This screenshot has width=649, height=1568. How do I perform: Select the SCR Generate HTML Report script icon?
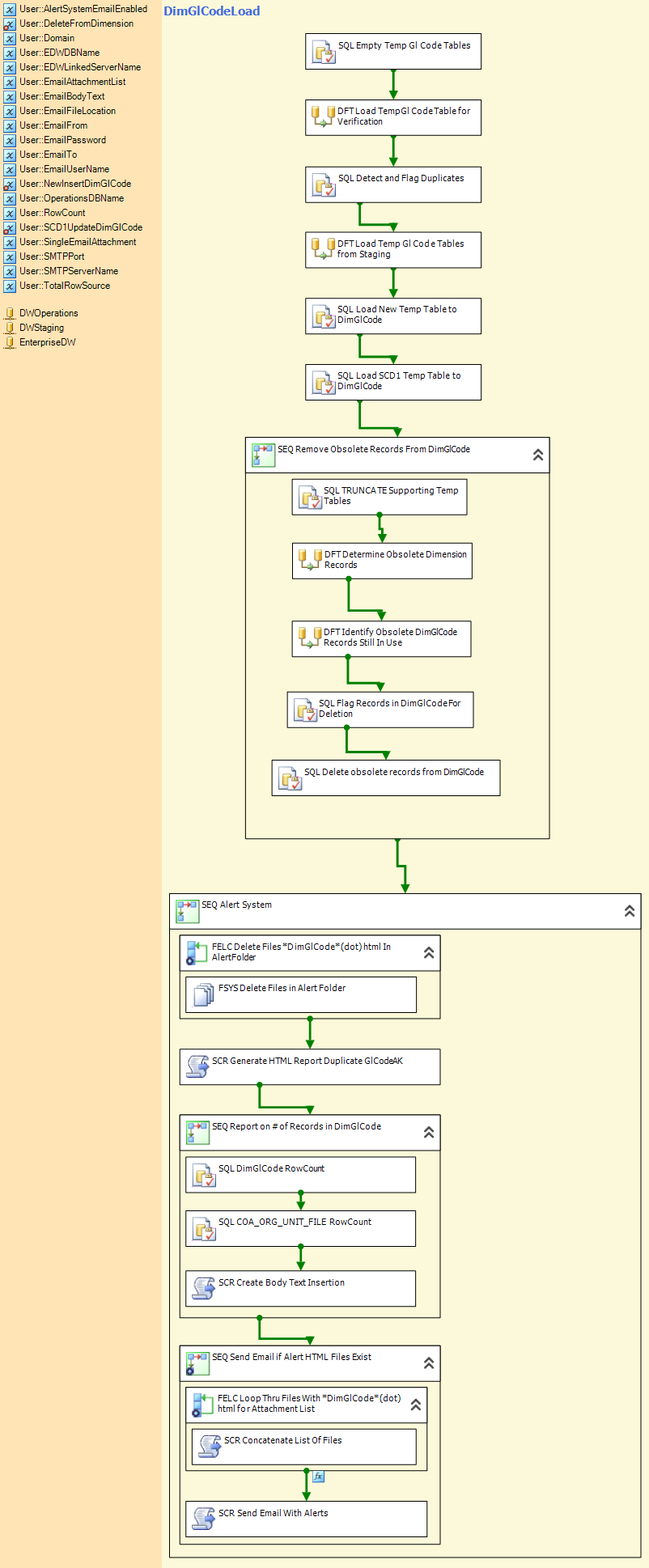pos(197,1066)
